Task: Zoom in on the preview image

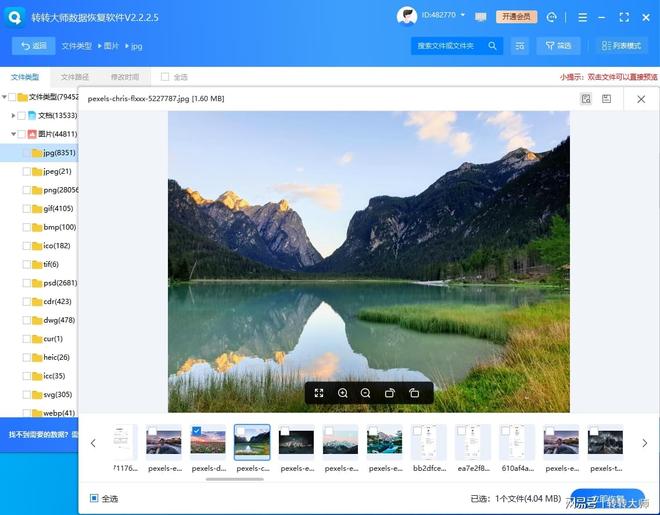Action: [x=343, y=393]
